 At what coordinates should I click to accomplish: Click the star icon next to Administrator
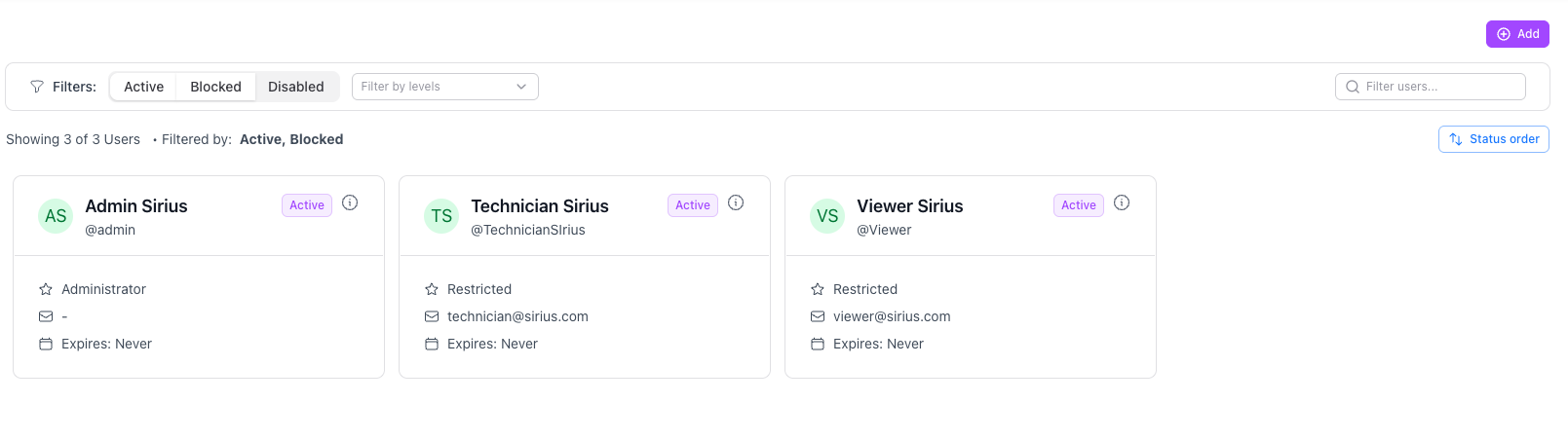(x=46, y=289)
